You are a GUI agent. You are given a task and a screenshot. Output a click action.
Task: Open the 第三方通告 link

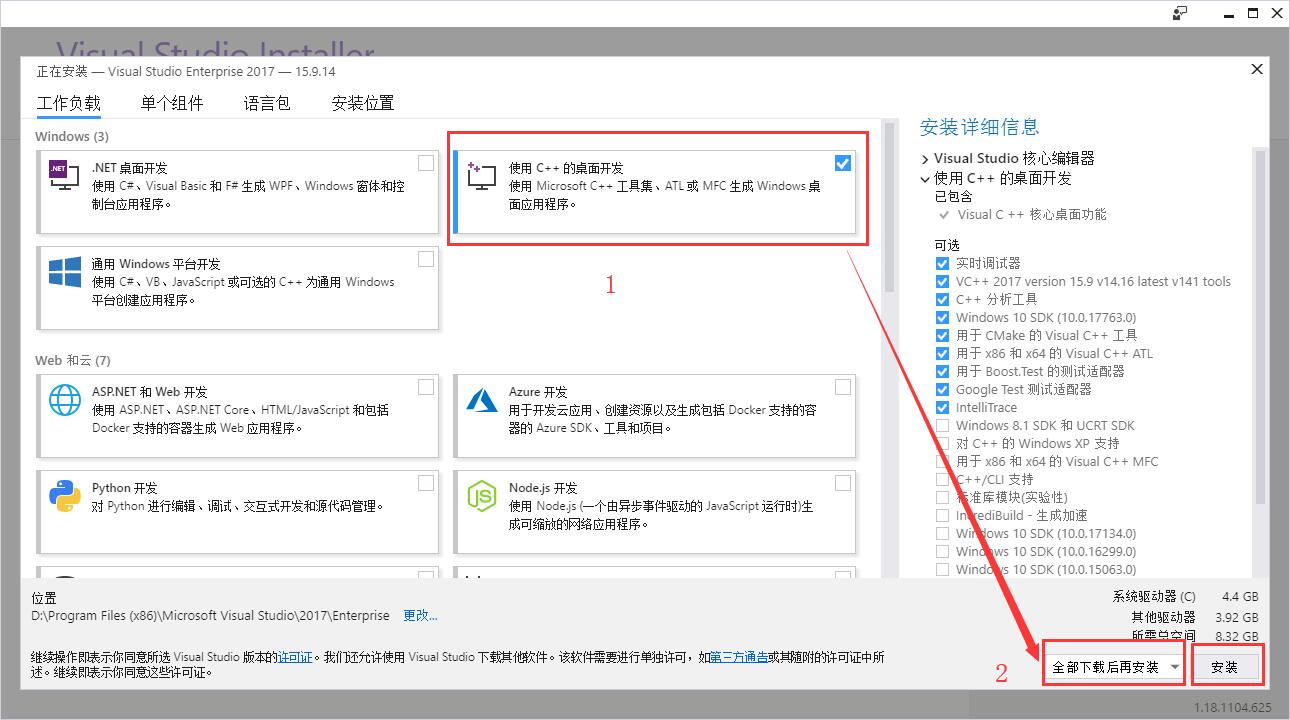point(739,657)
